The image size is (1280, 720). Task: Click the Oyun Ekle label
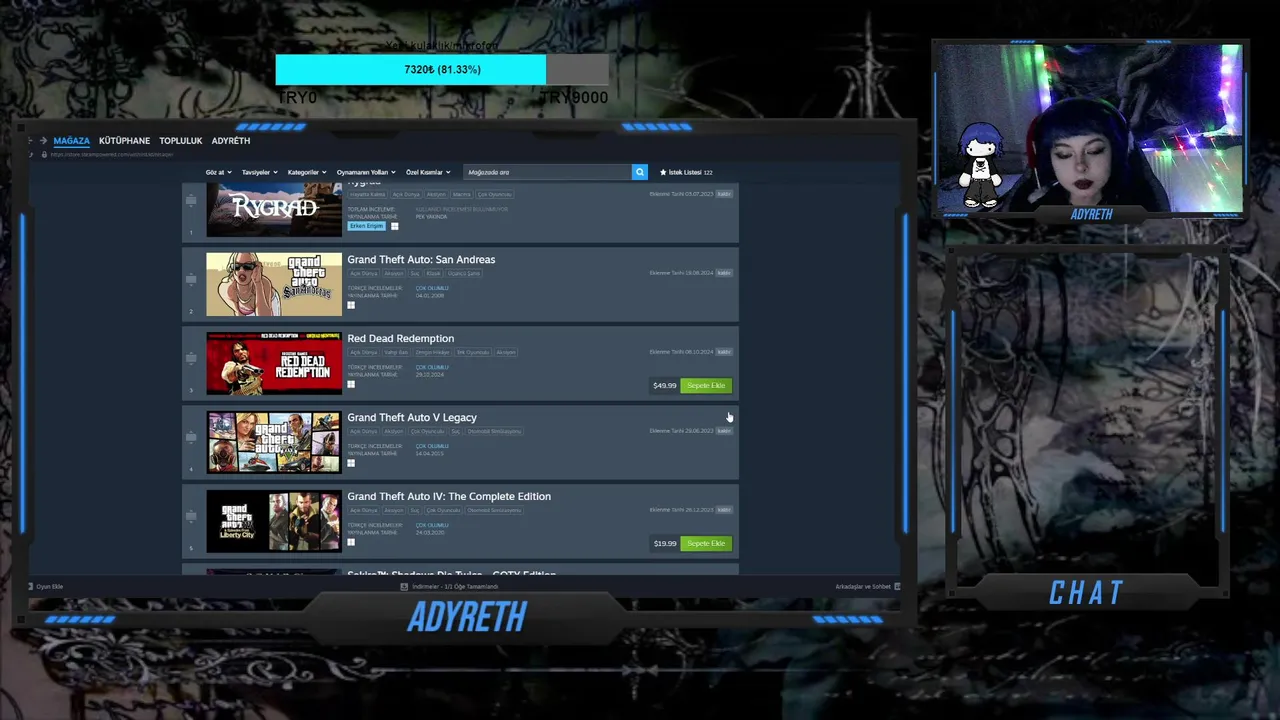click(x=50, y=586)
